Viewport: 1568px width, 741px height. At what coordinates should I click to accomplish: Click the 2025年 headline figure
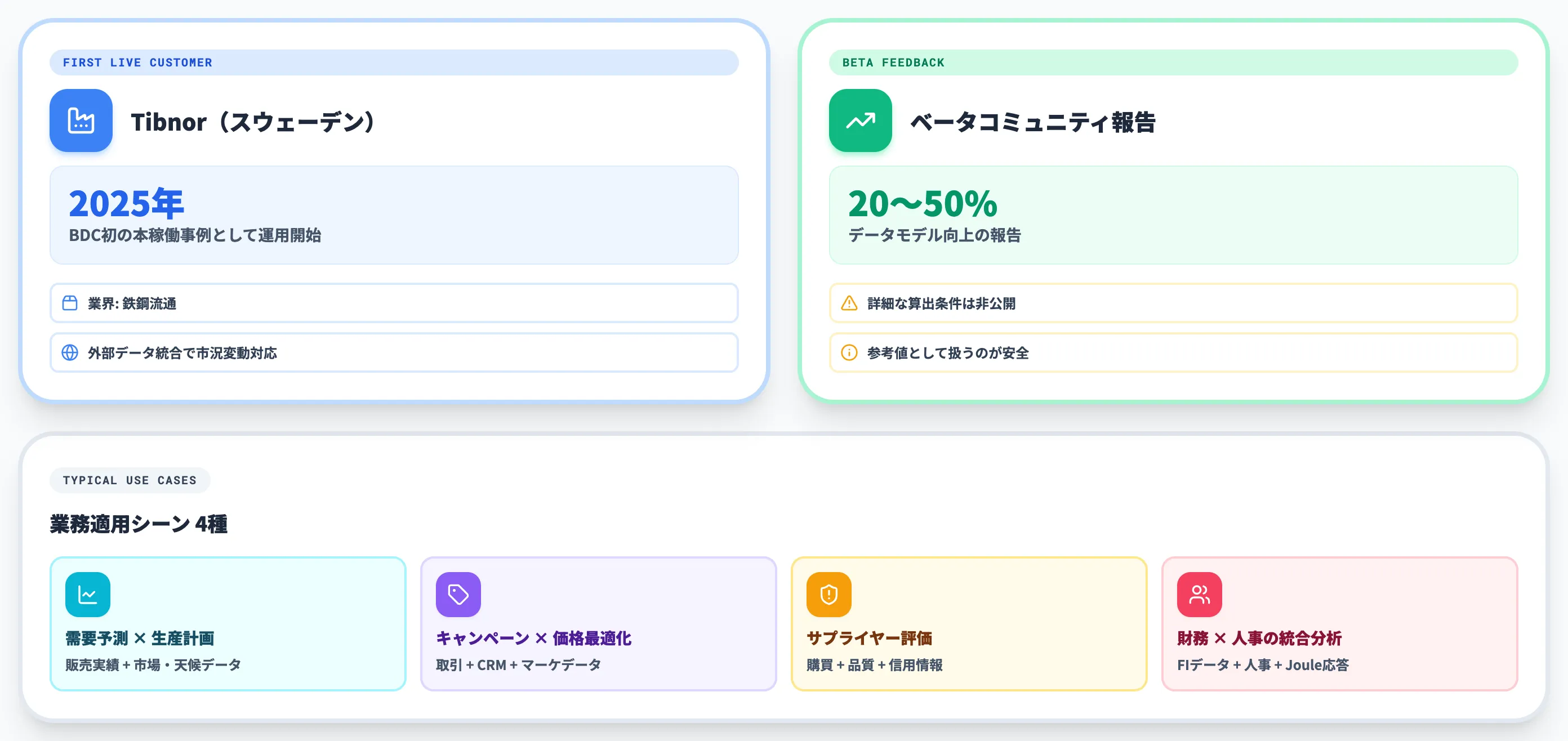pos(127,203)
